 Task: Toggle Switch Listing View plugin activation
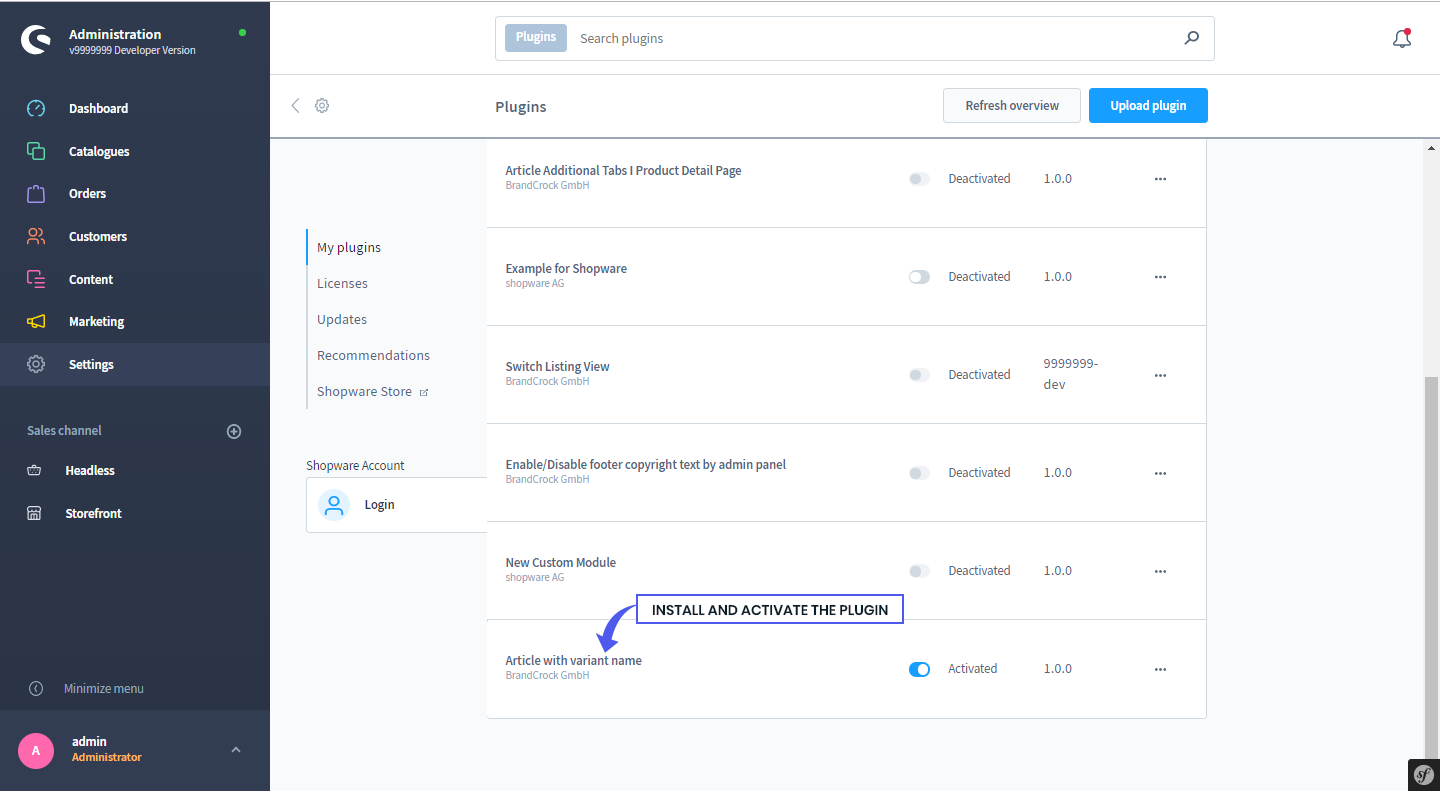point(919,375)
